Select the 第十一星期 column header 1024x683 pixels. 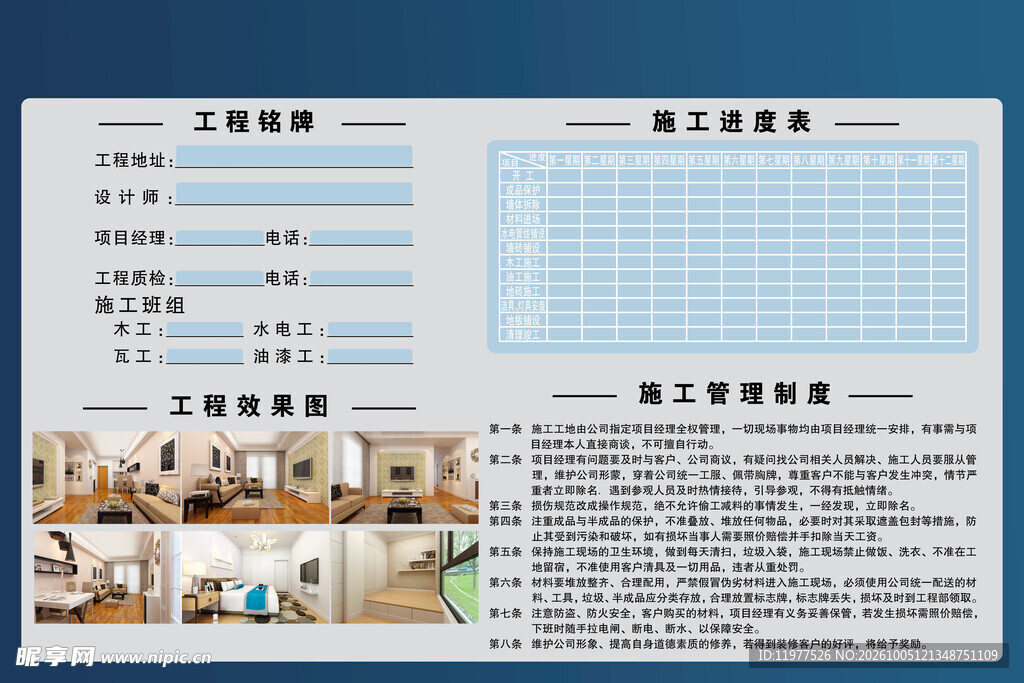tap(914, 160)
